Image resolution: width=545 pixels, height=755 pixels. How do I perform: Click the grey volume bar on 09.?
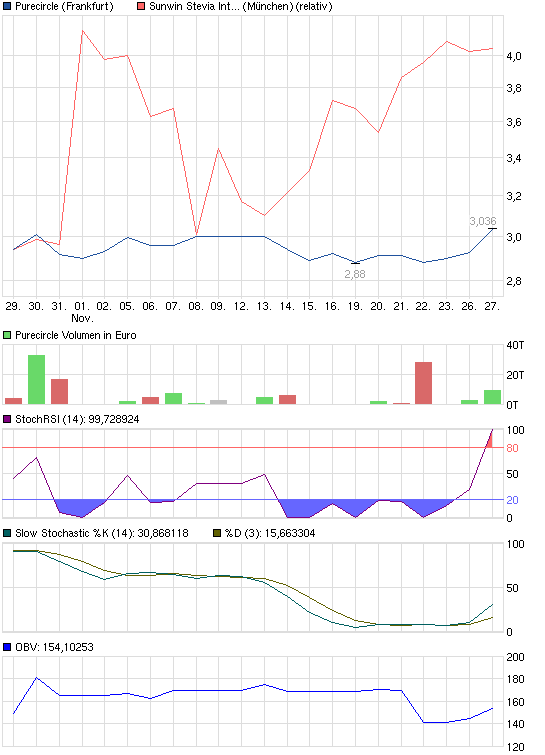pos(219,402)
